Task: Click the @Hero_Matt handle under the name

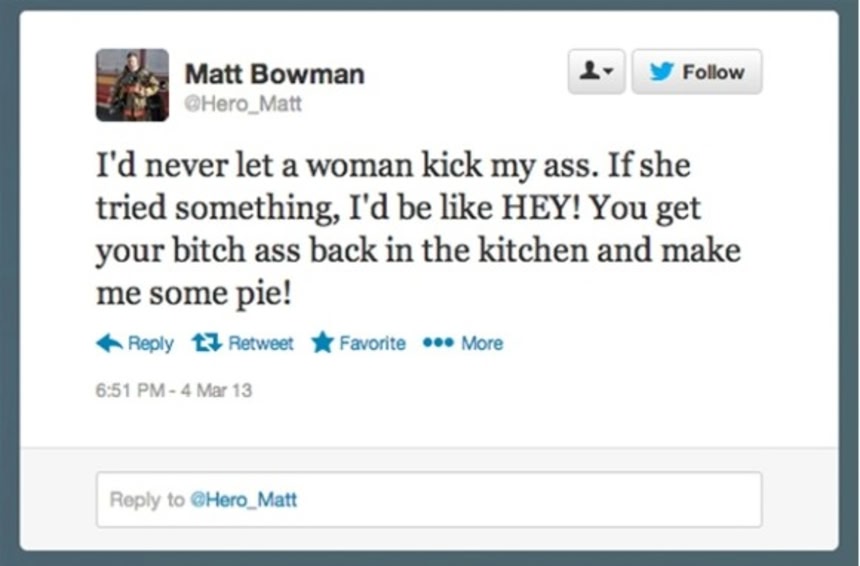Action: pos(243,103)
